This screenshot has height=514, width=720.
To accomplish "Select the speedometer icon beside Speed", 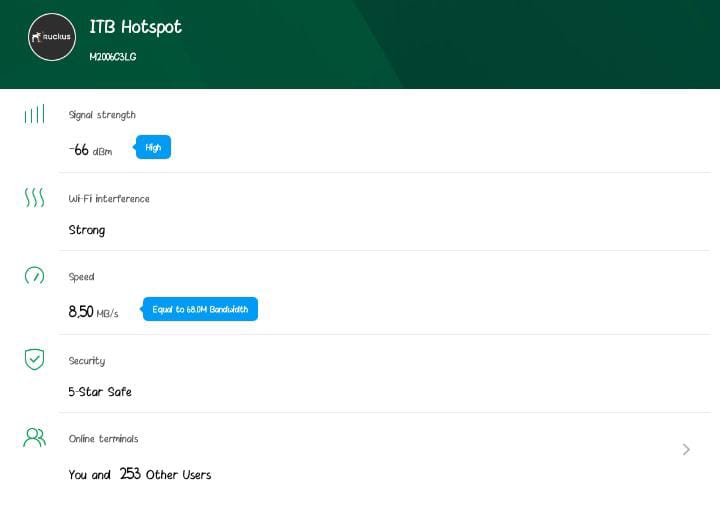I will point(34,275).
